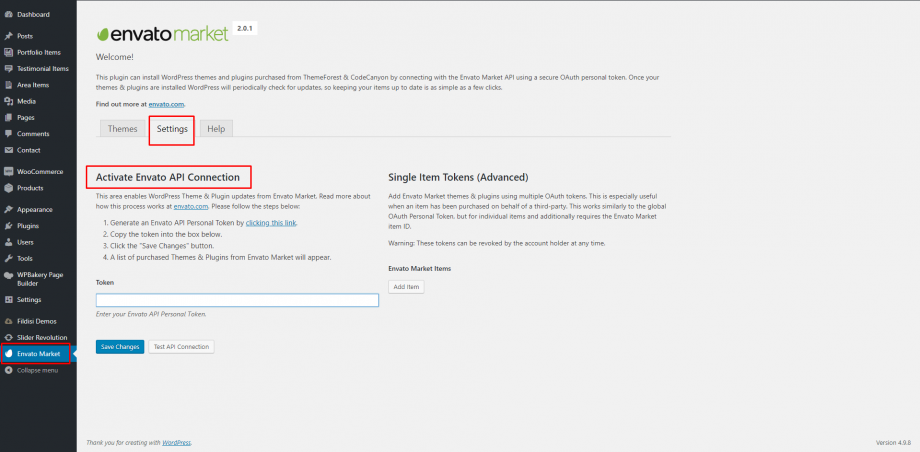Click the WooCommerce icon
This screenshot has height=452, width=920.
click(x=9, y=172)
